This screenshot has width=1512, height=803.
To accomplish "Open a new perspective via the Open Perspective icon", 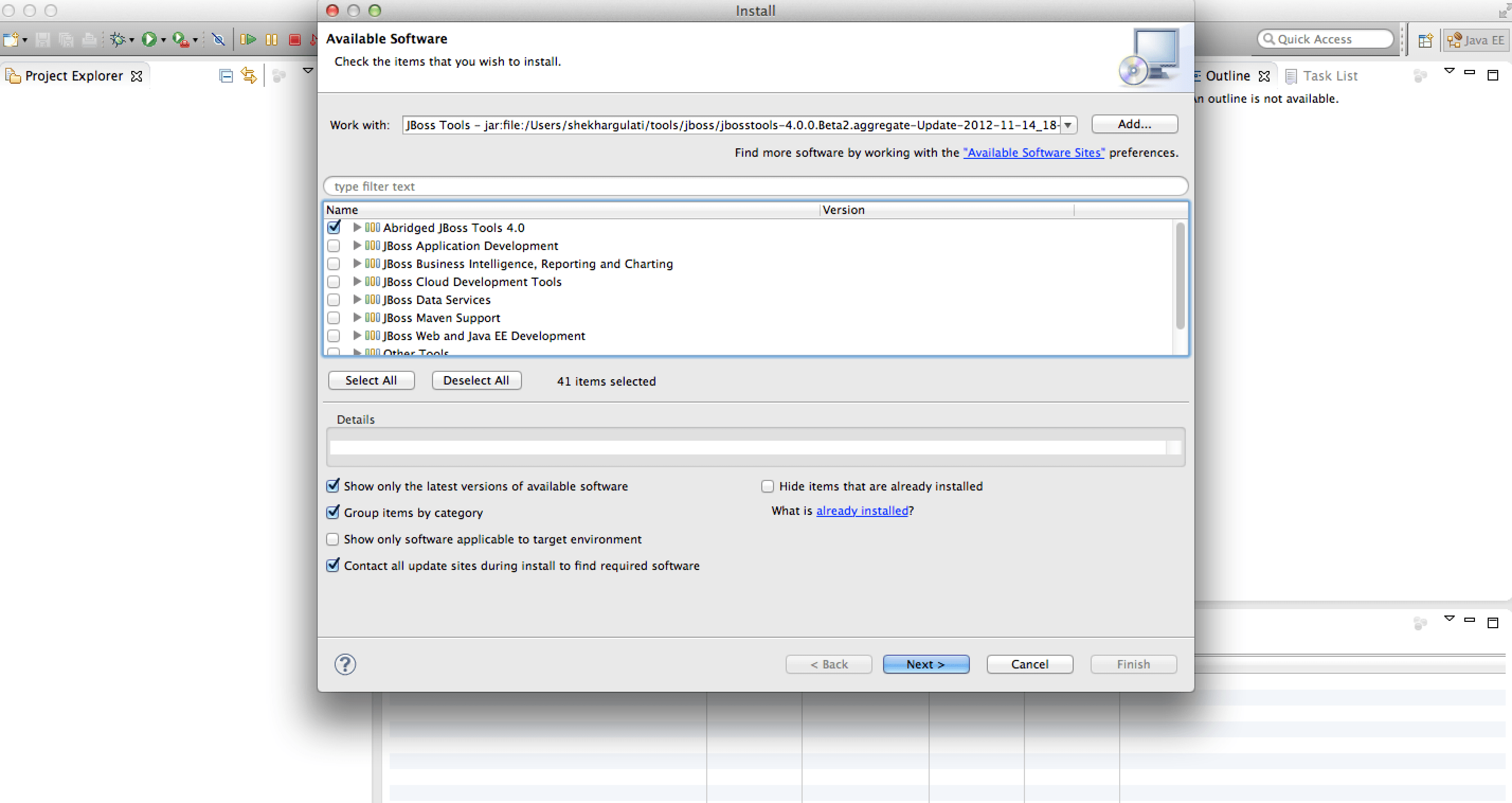I will coord(1426,39).
